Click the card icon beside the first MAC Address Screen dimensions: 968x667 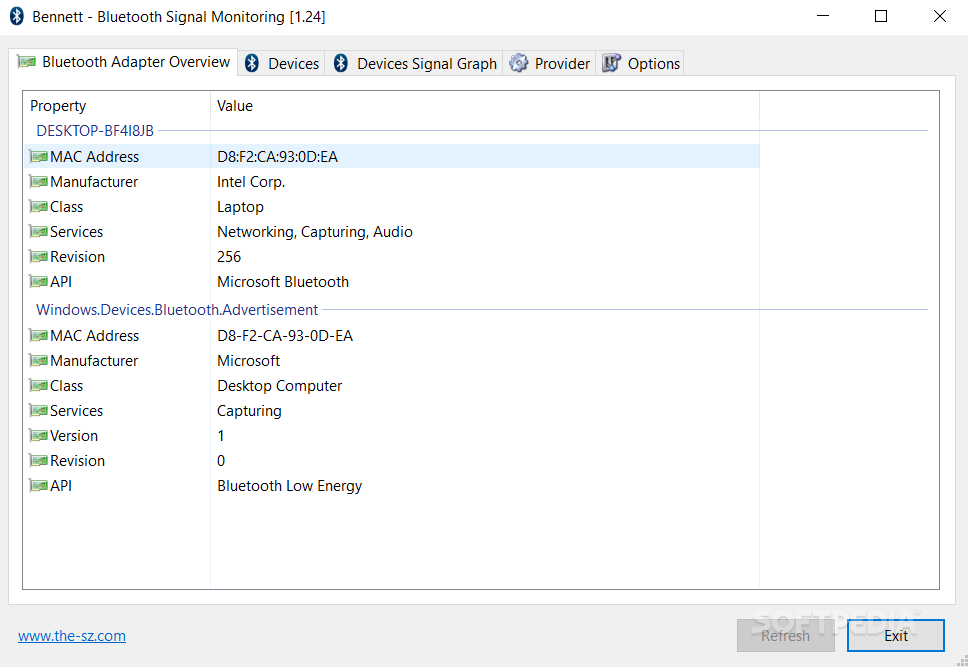39,157
